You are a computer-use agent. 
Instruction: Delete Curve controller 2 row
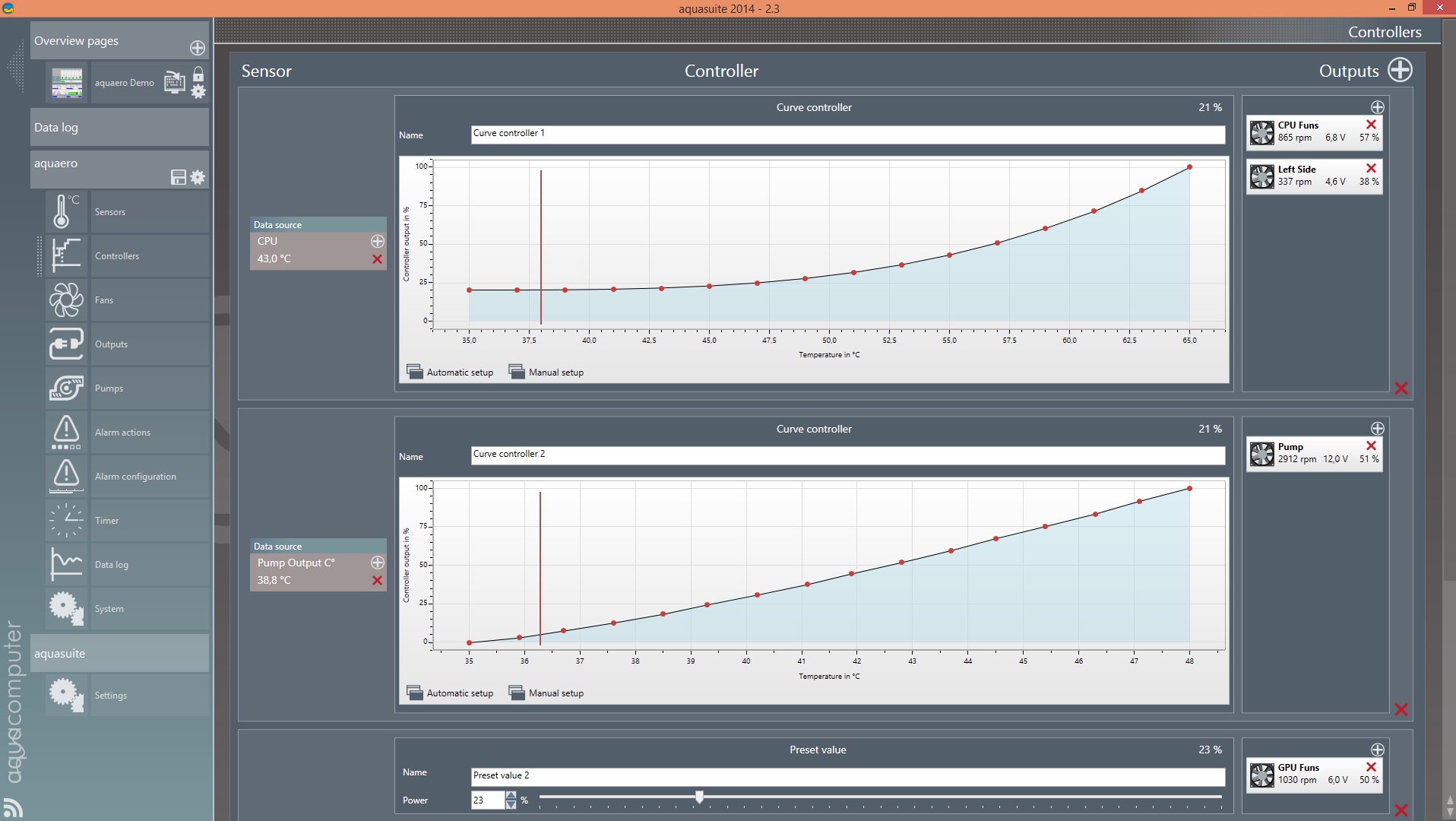tap(1401, 709)
